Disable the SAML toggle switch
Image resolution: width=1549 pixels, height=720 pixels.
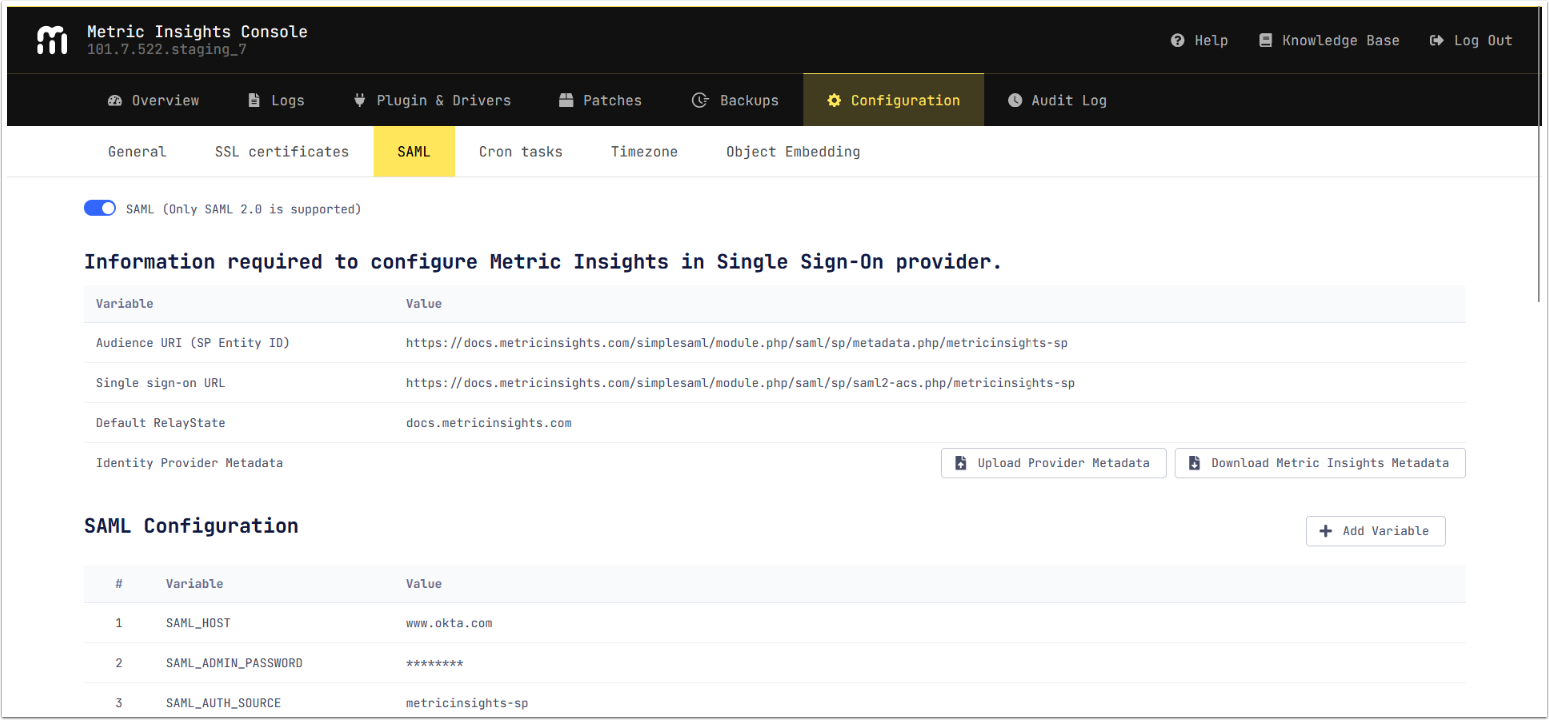[x=100, y=208]
